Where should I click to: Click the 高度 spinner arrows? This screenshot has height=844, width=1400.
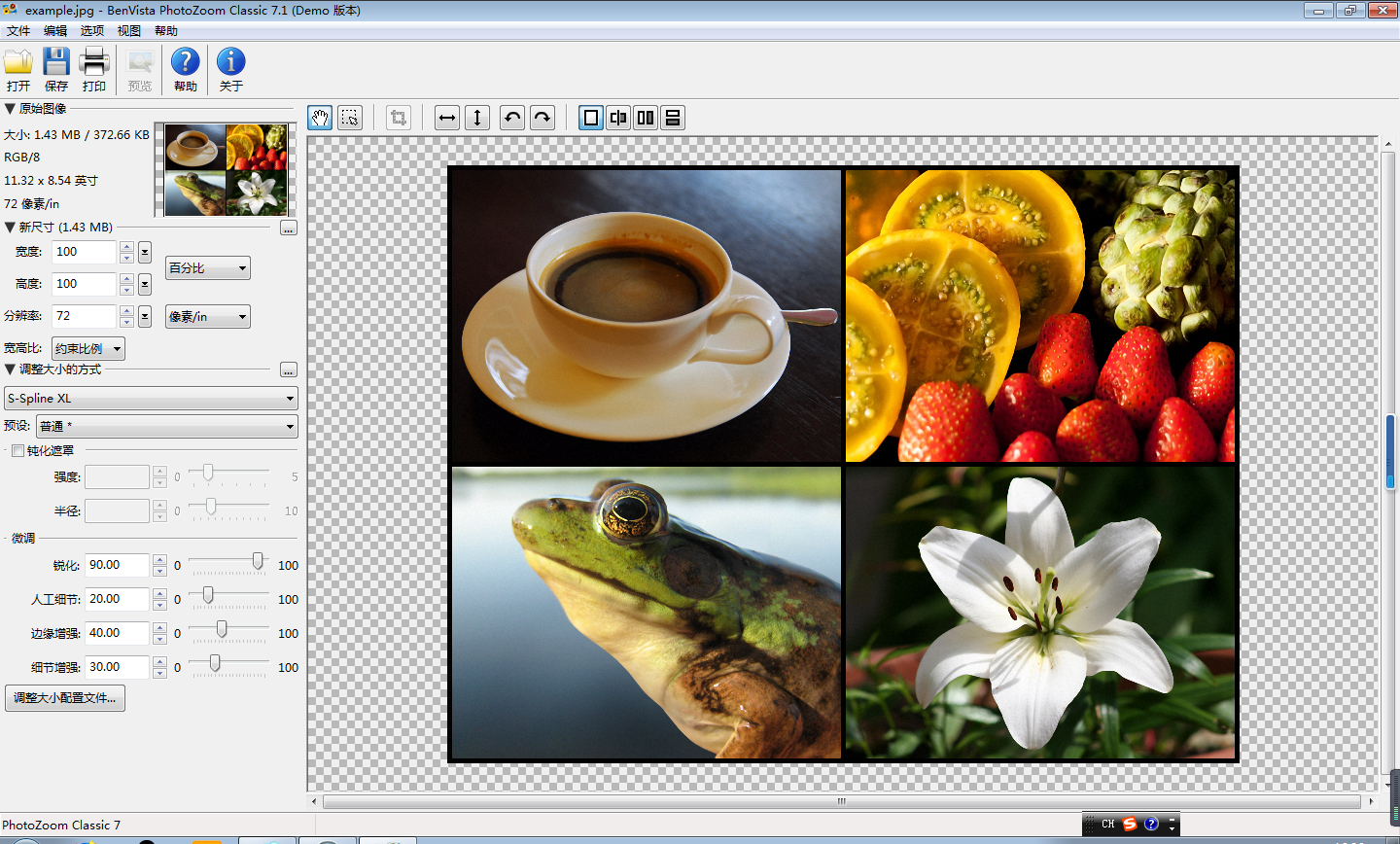pos(126,284)
